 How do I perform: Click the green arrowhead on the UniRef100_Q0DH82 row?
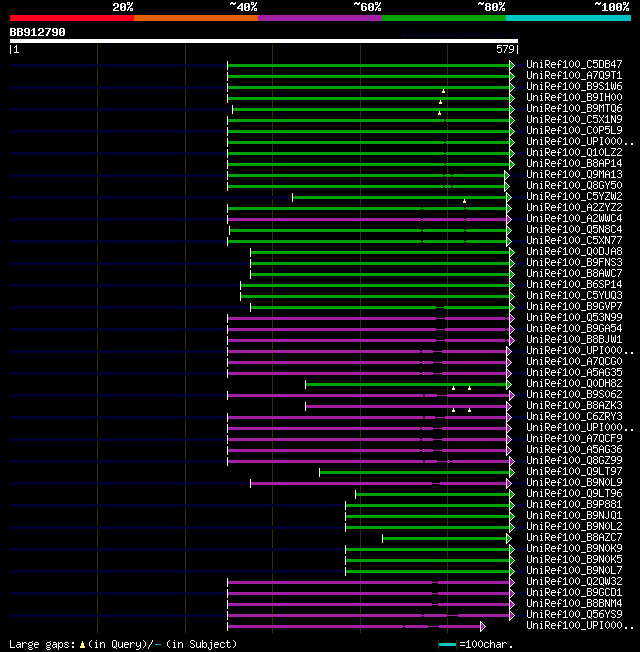coord(509,384)
